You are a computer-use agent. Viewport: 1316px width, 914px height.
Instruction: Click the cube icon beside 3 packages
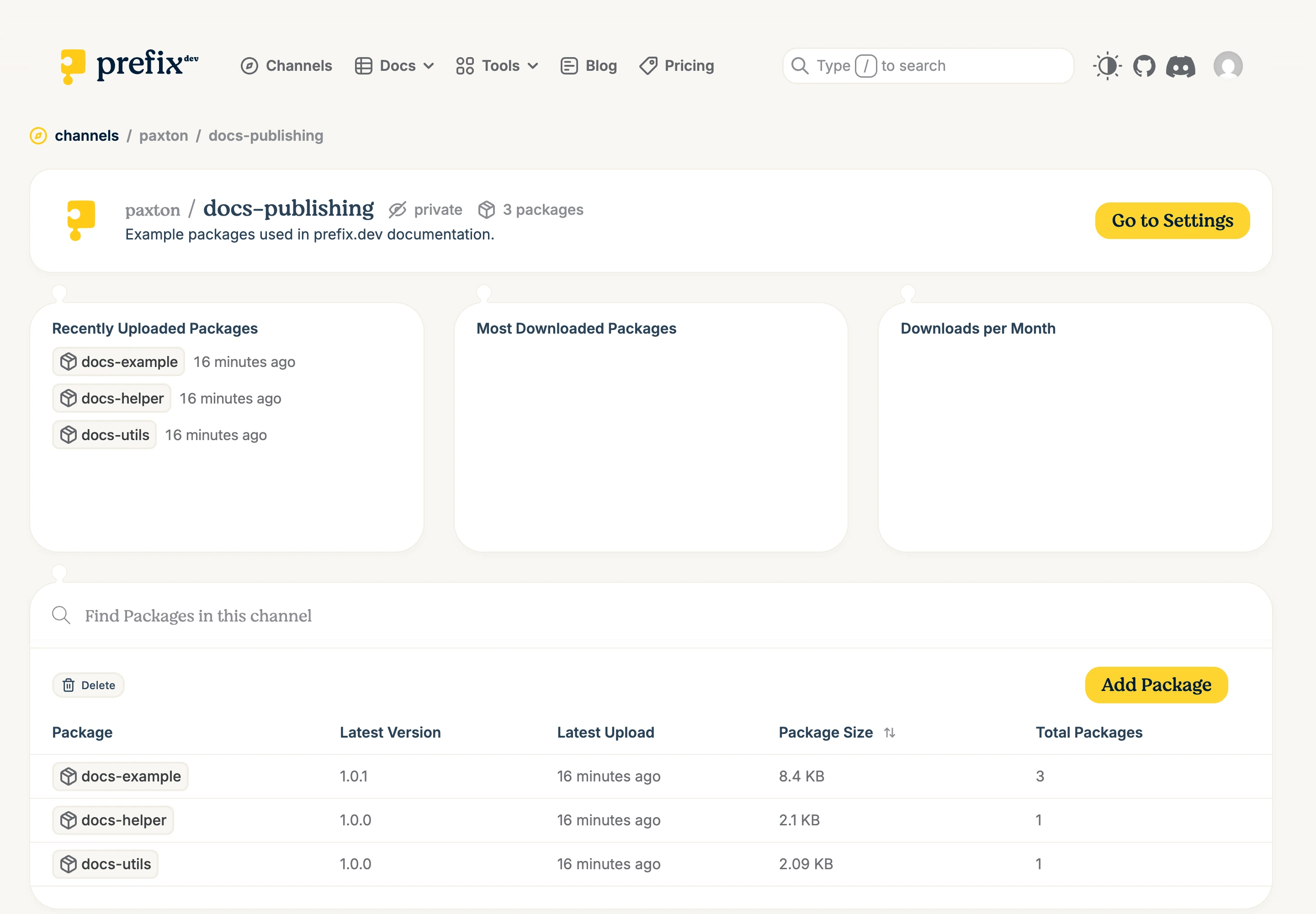pyautogui.click(x=486, y=210)
